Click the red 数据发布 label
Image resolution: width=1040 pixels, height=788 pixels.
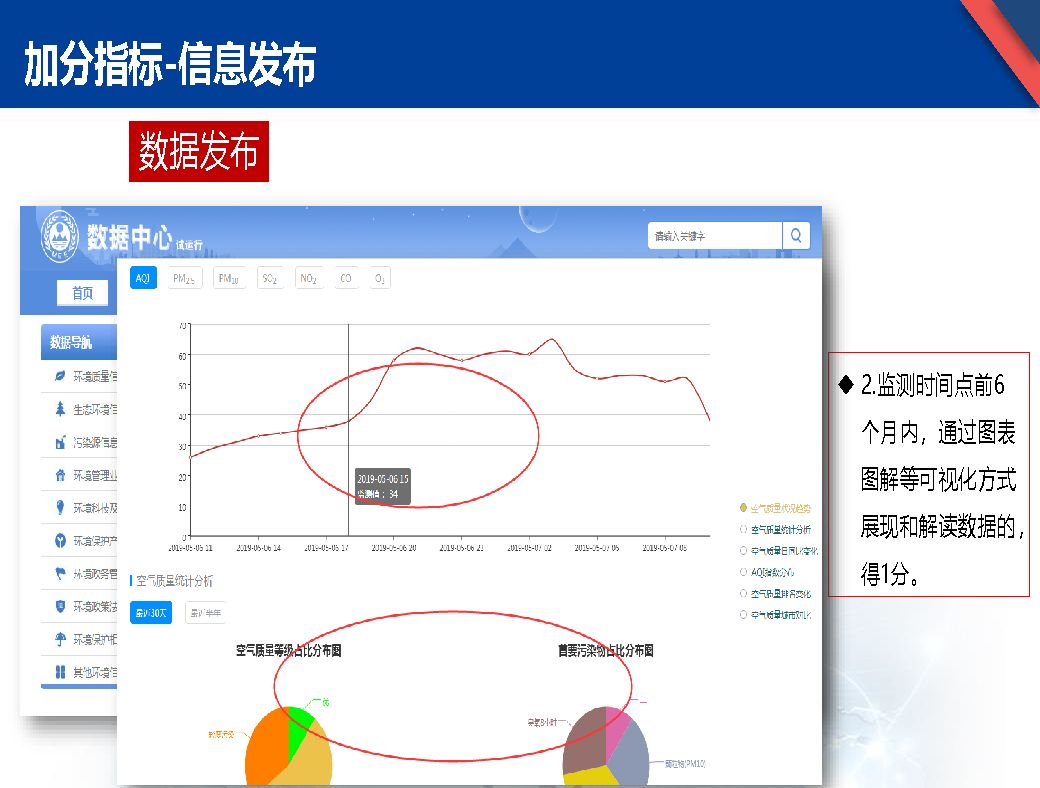click(199, 151)
